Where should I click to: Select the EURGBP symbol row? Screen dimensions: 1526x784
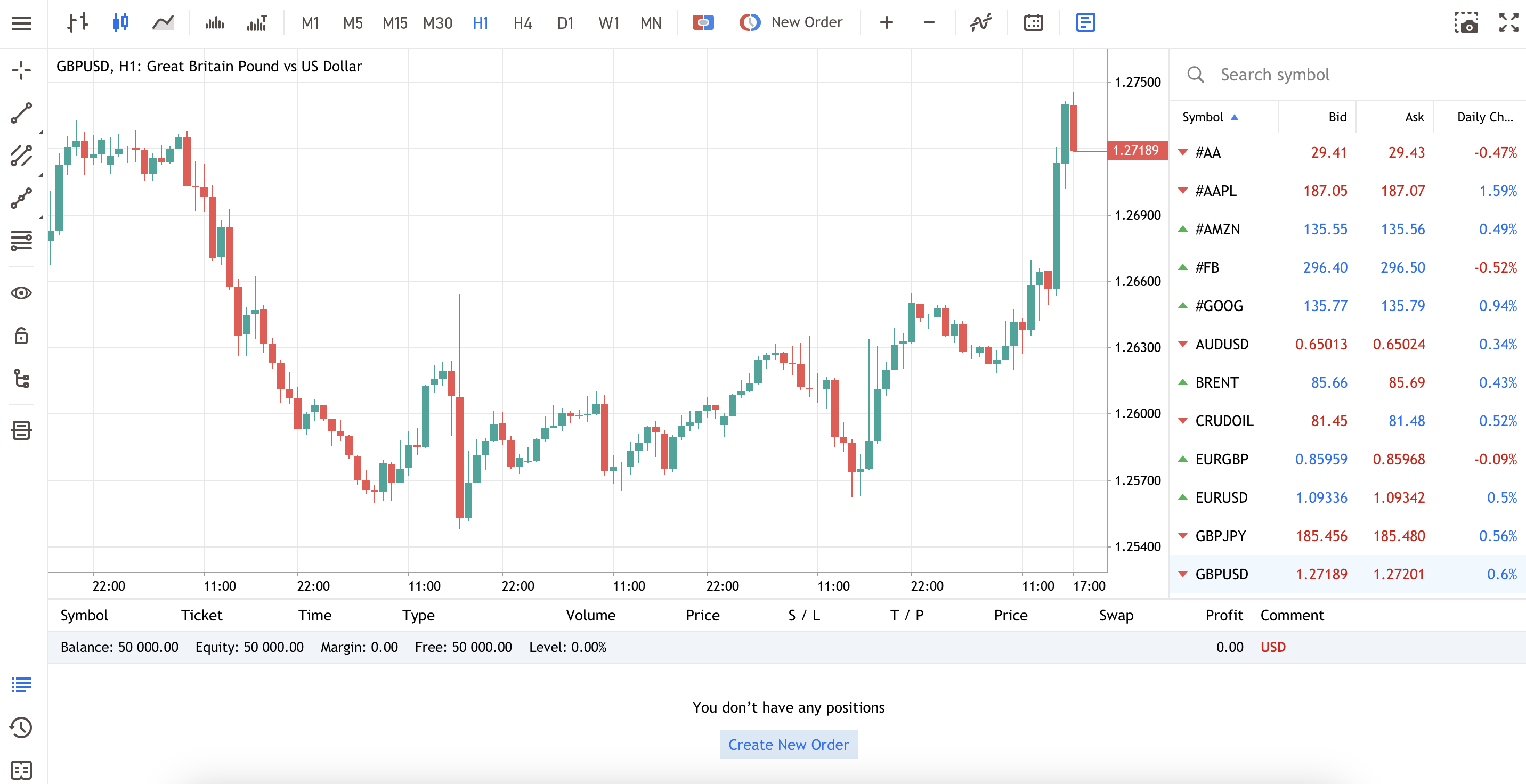(1348, 460)
